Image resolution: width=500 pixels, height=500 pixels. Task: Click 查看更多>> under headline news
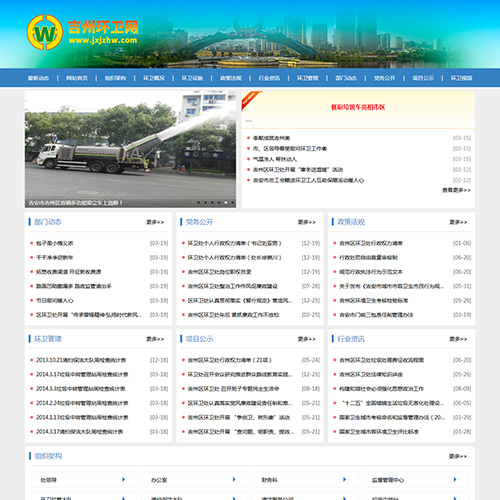click(x=456, y=190)
